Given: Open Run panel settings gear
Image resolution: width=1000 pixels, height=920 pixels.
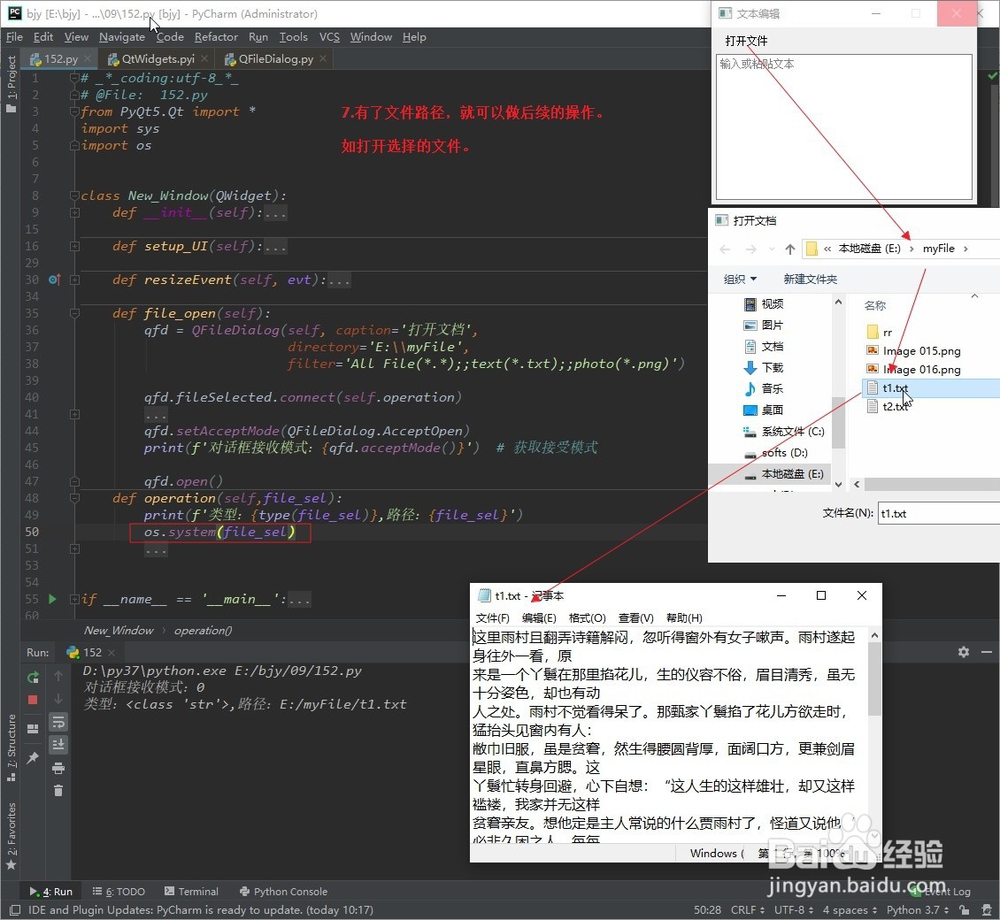Looking at the screenshot, I should click(963, 652).
